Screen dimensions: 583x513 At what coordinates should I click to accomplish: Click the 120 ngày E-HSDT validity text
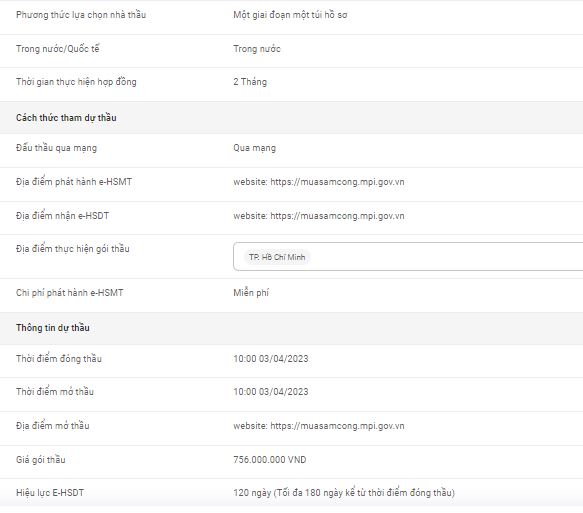(x=344, y=493)
